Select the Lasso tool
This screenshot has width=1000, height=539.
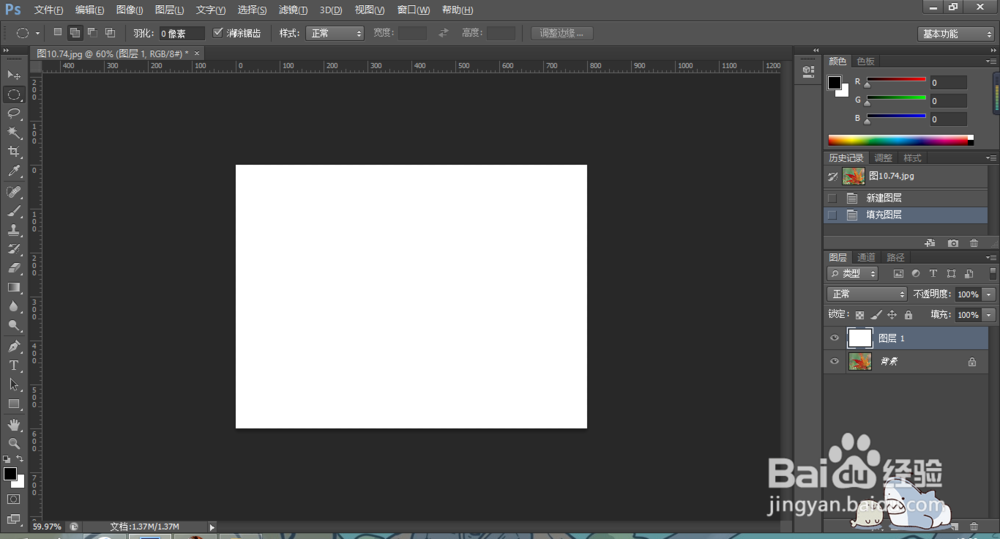13,114
